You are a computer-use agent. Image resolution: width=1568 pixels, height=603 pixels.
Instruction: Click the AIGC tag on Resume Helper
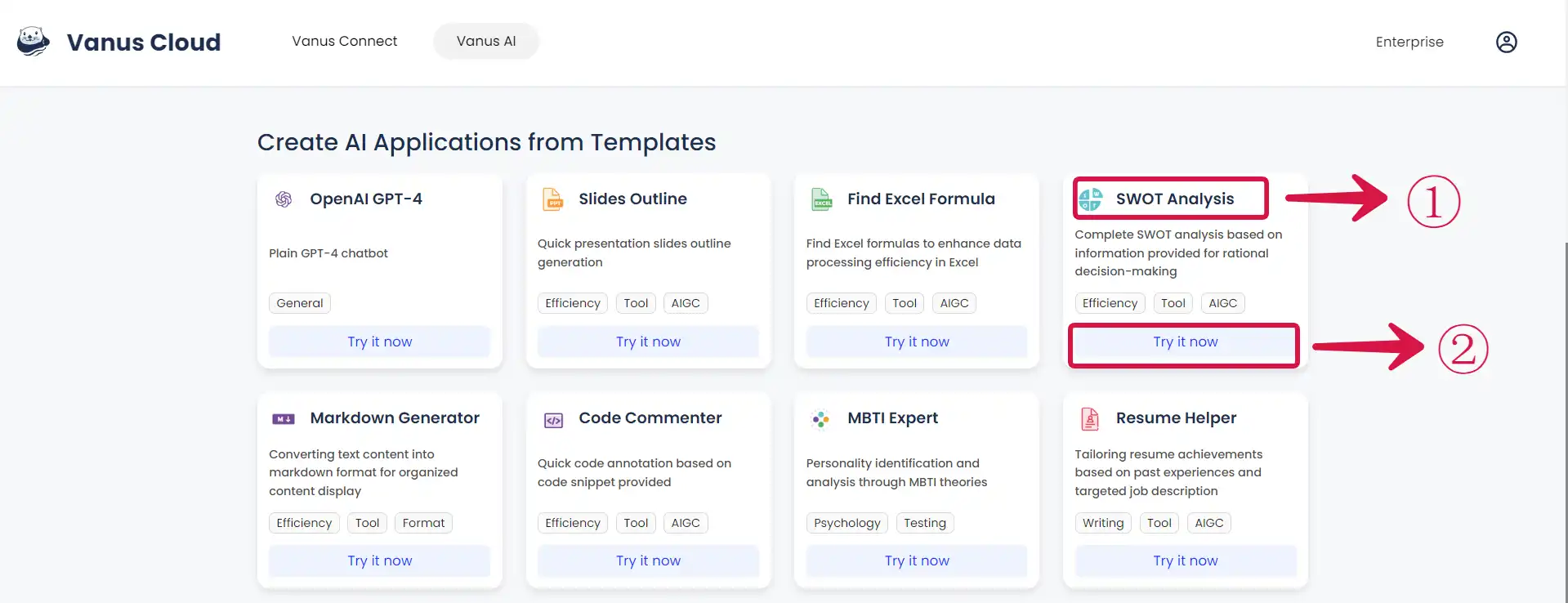1209,523
